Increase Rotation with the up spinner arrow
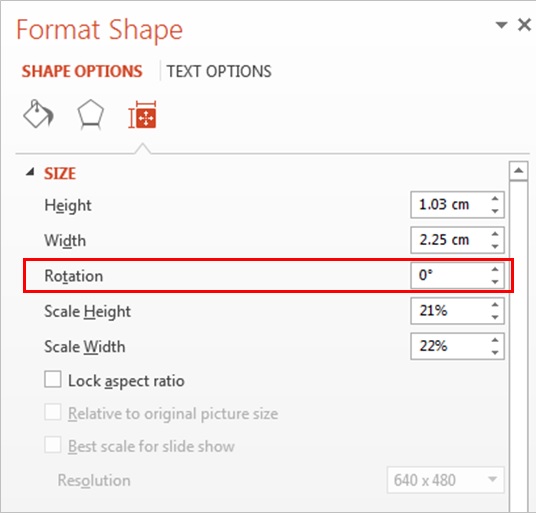536x522 pixels. [x=495, y=269]
